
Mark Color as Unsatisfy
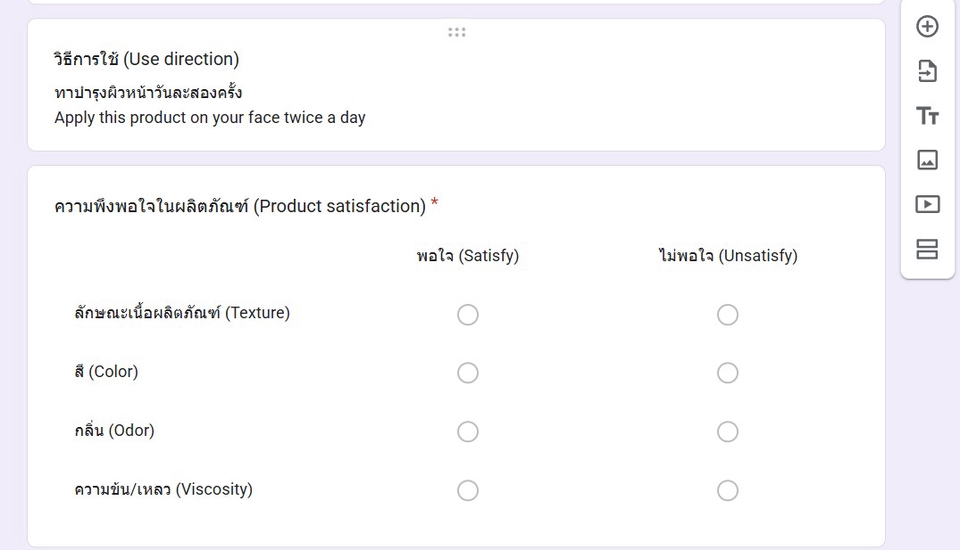(x=728, y=373)
